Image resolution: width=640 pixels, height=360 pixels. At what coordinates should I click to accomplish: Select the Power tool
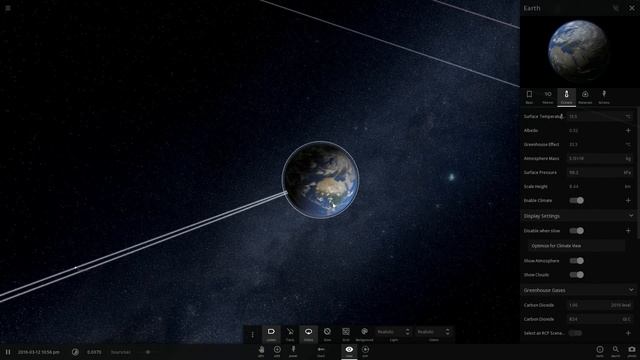pos(293,351)
